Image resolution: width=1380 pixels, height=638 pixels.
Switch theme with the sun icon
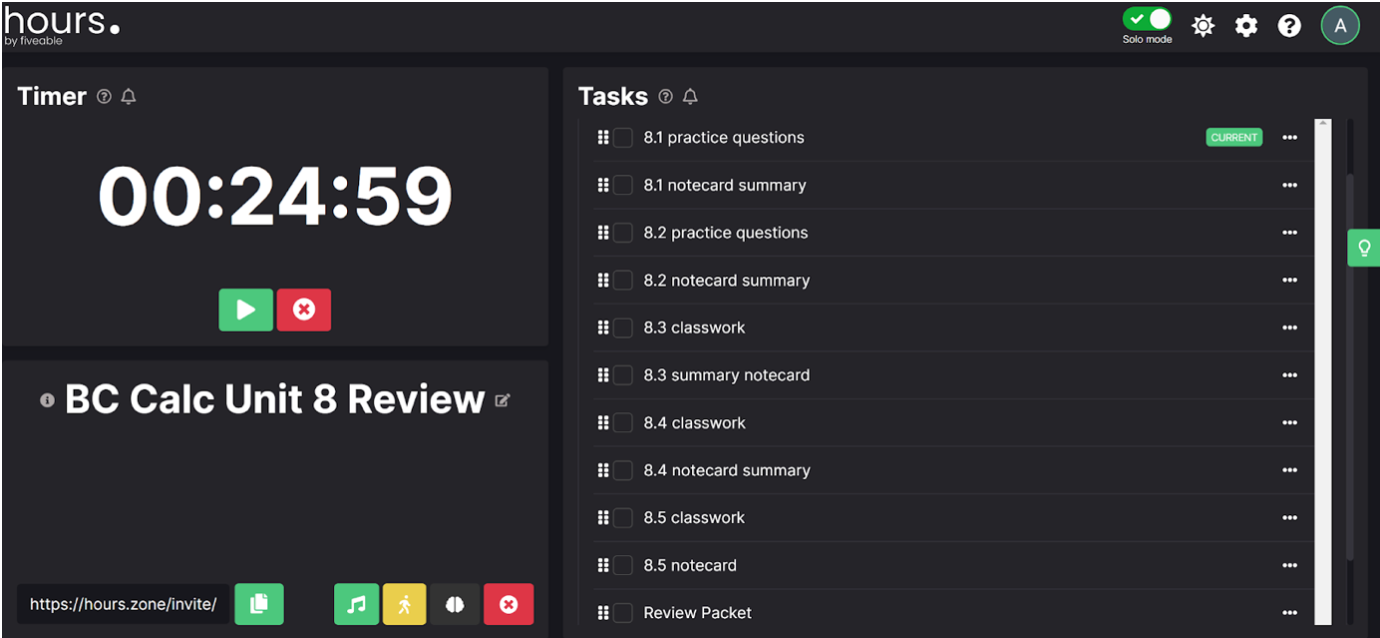1203,26
